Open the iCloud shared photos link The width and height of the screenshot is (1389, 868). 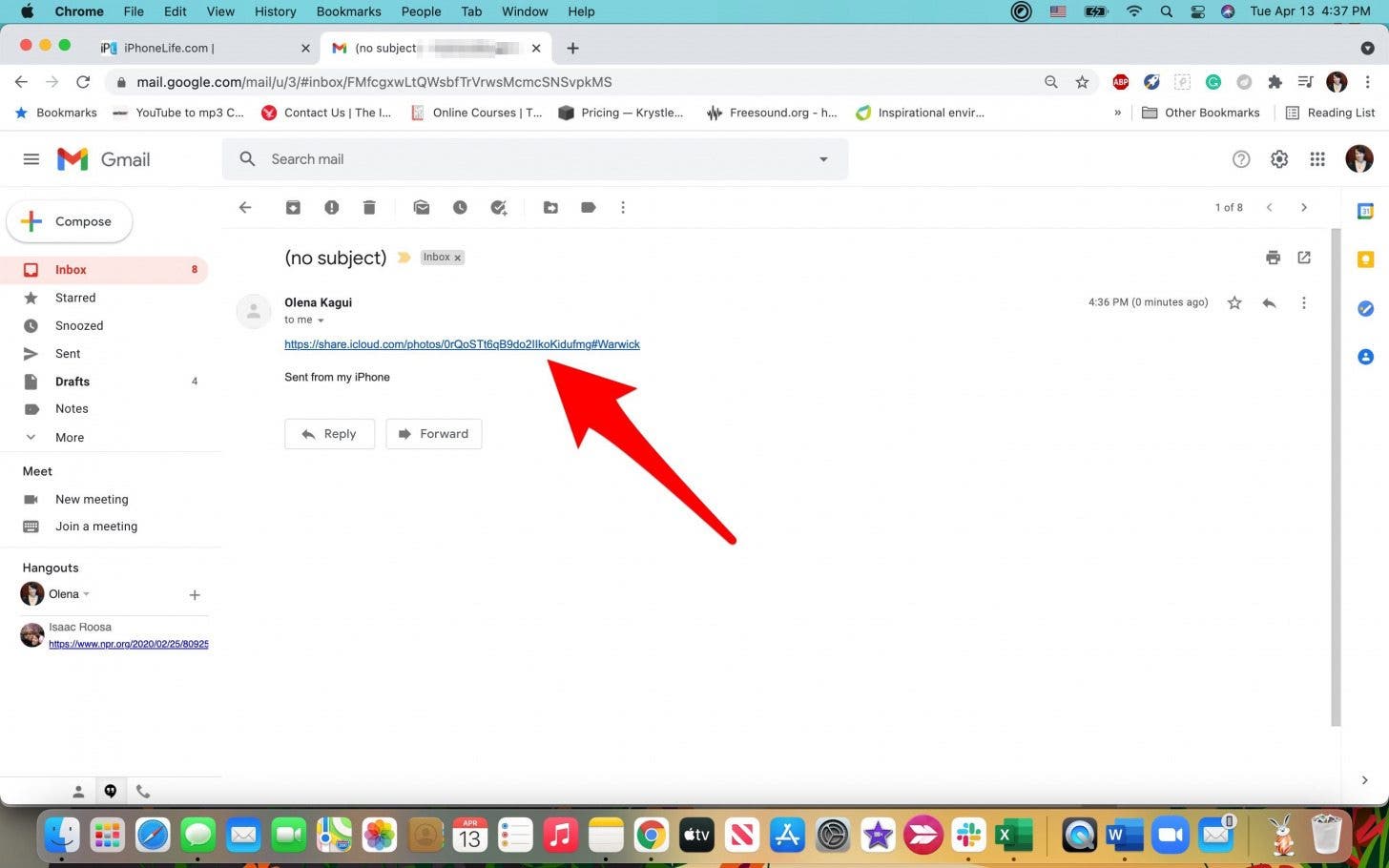462,344
